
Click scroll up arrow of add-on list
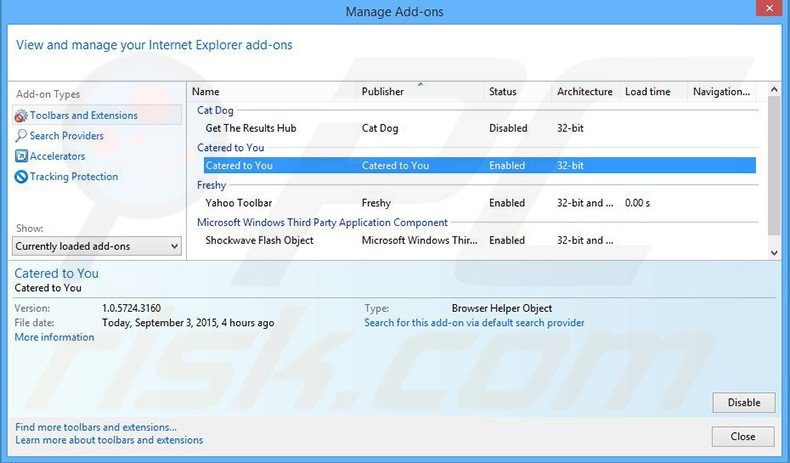tap(774, 89)
